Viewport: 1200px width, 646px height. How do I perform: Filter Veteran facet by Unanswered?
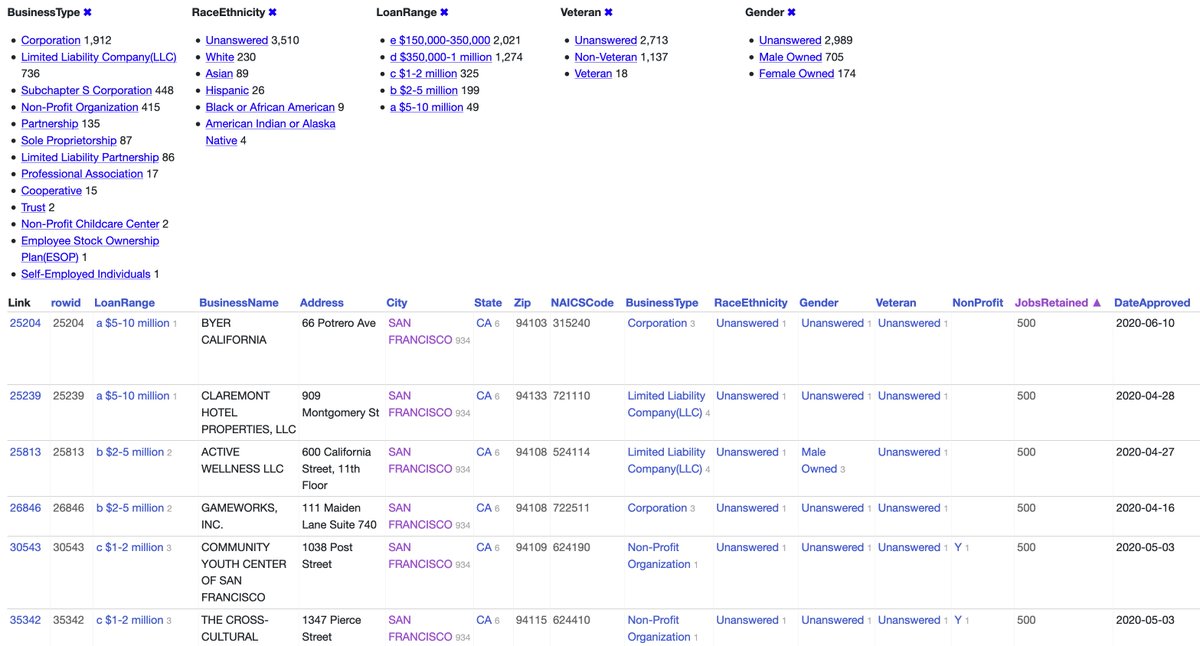point(606,40)
